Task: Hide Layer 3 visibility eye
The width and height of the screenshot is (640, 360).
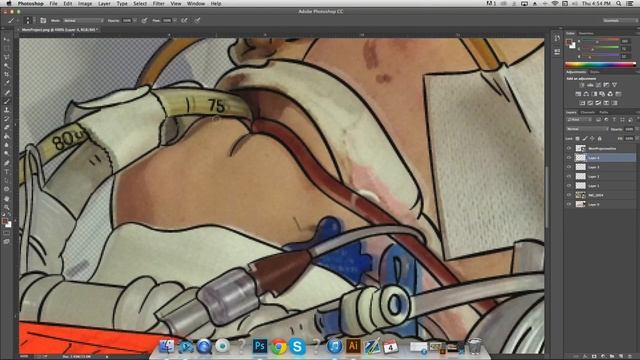Action: [x=569, y=167]
